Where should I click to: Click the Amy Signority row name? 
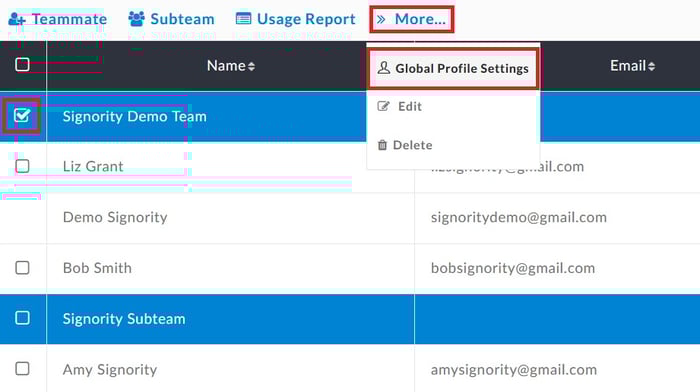tap(110, 370)
